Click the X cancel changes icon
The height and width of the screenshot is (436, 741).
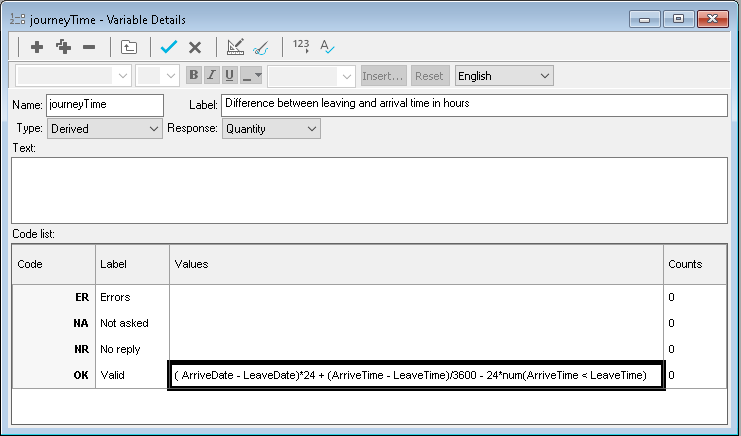click(195, 46)
